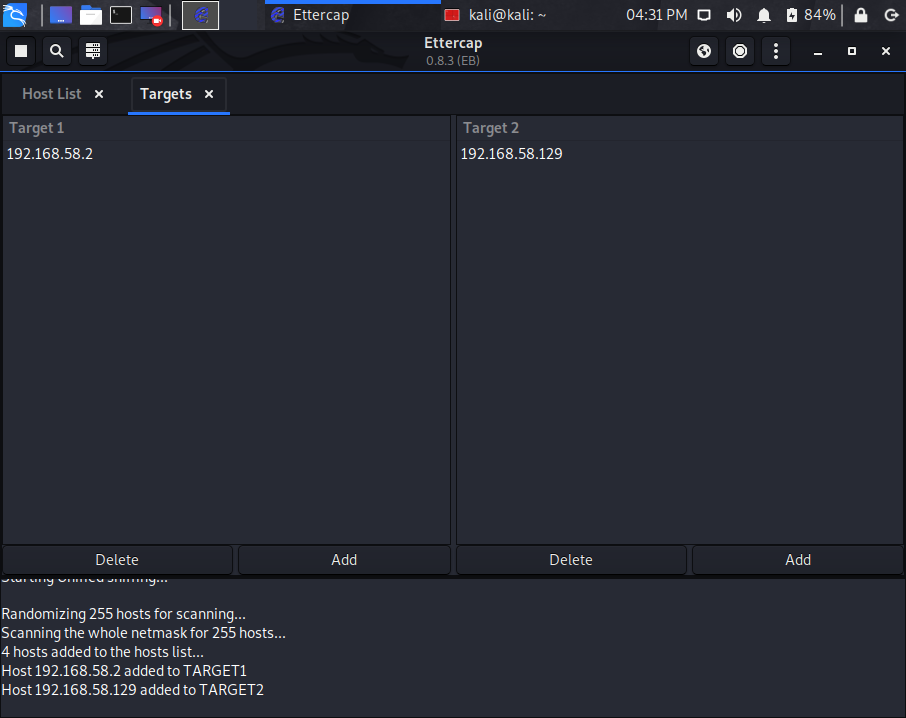Click the screen recorder panel icon
The height and width of the screenshot is (718, 906).
pos(151,15)
